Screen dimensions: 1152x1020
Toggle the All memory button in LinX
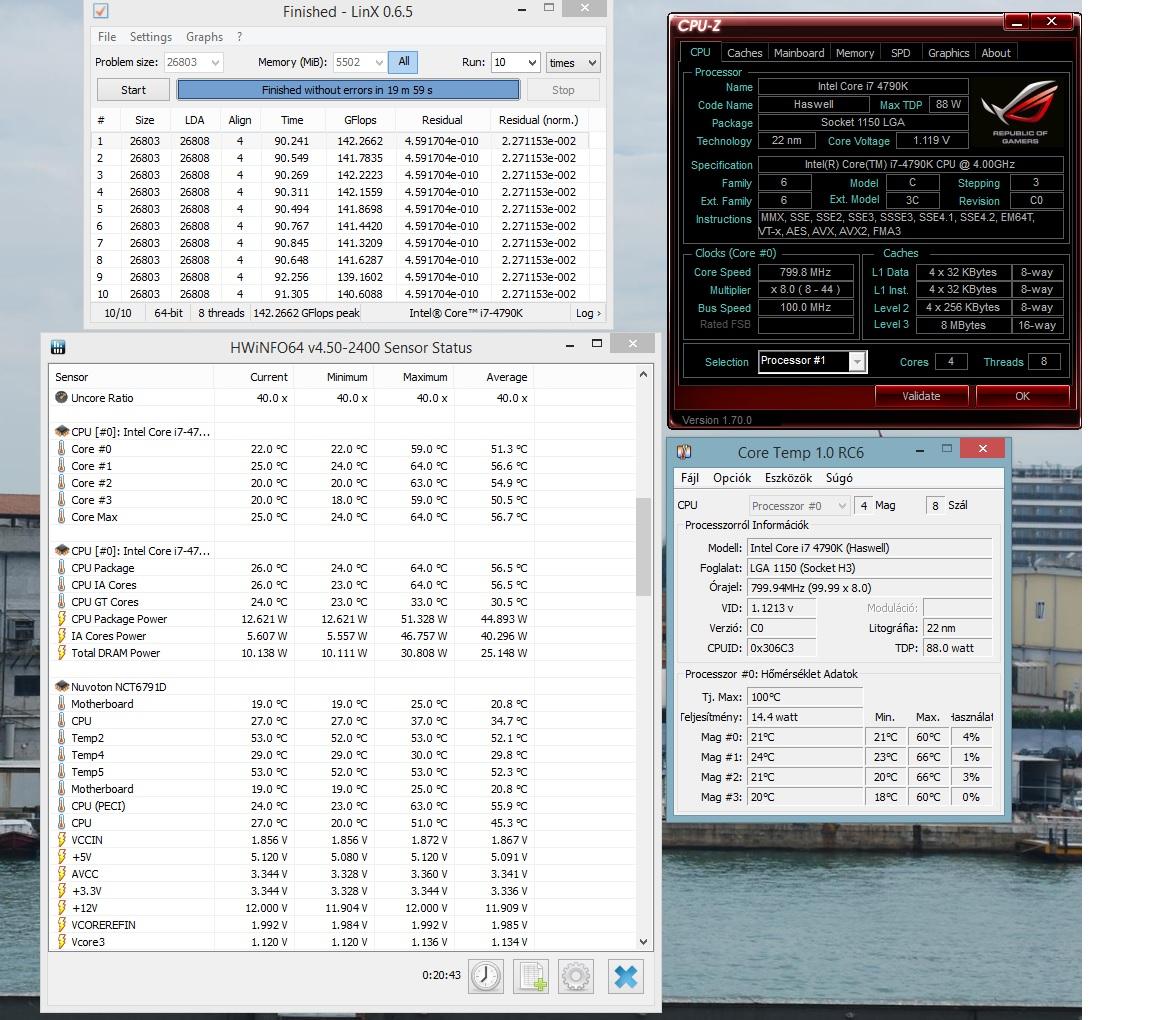pos(403,62)
